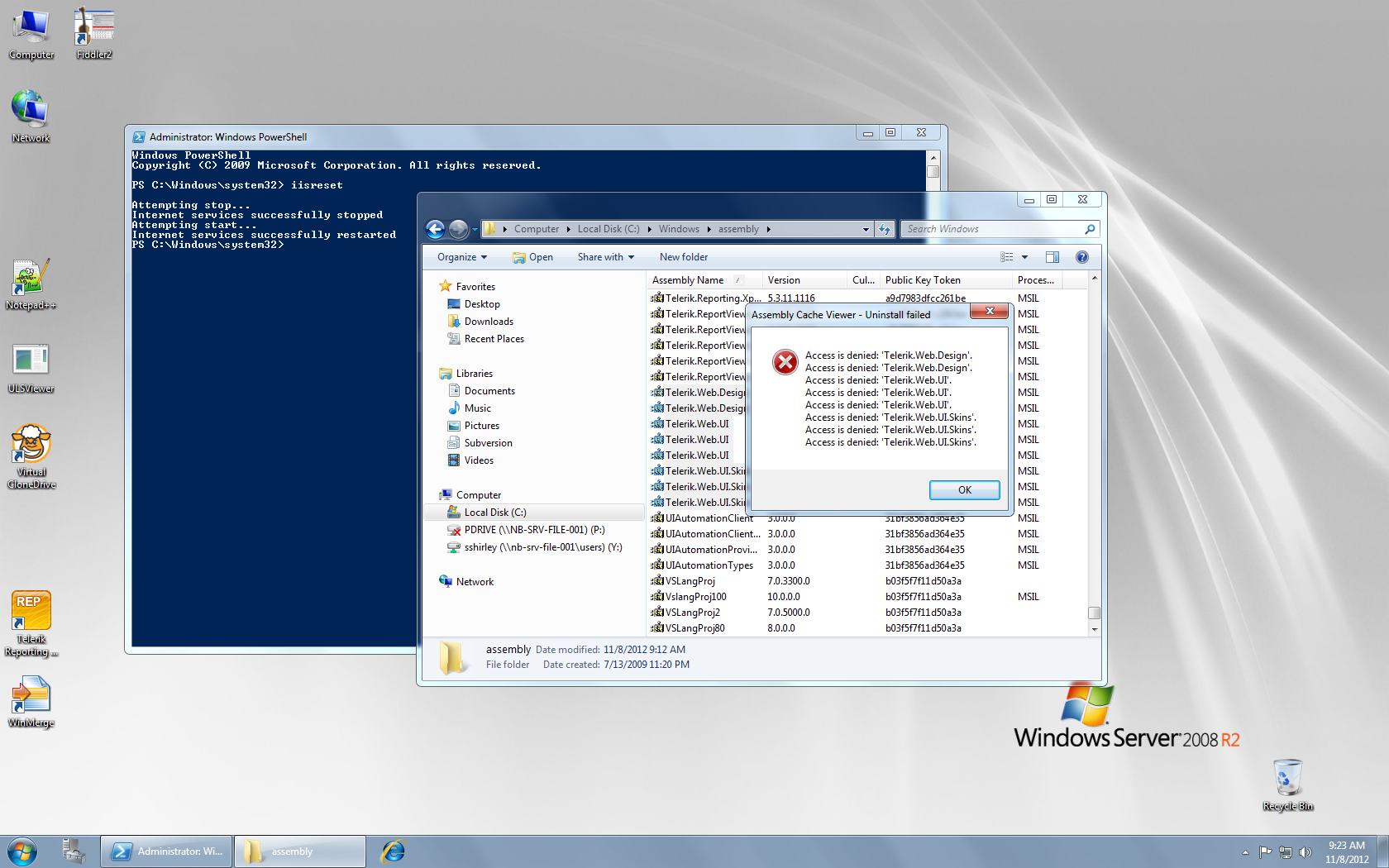Open the recent pages dropdown arrow

[475, 229]
